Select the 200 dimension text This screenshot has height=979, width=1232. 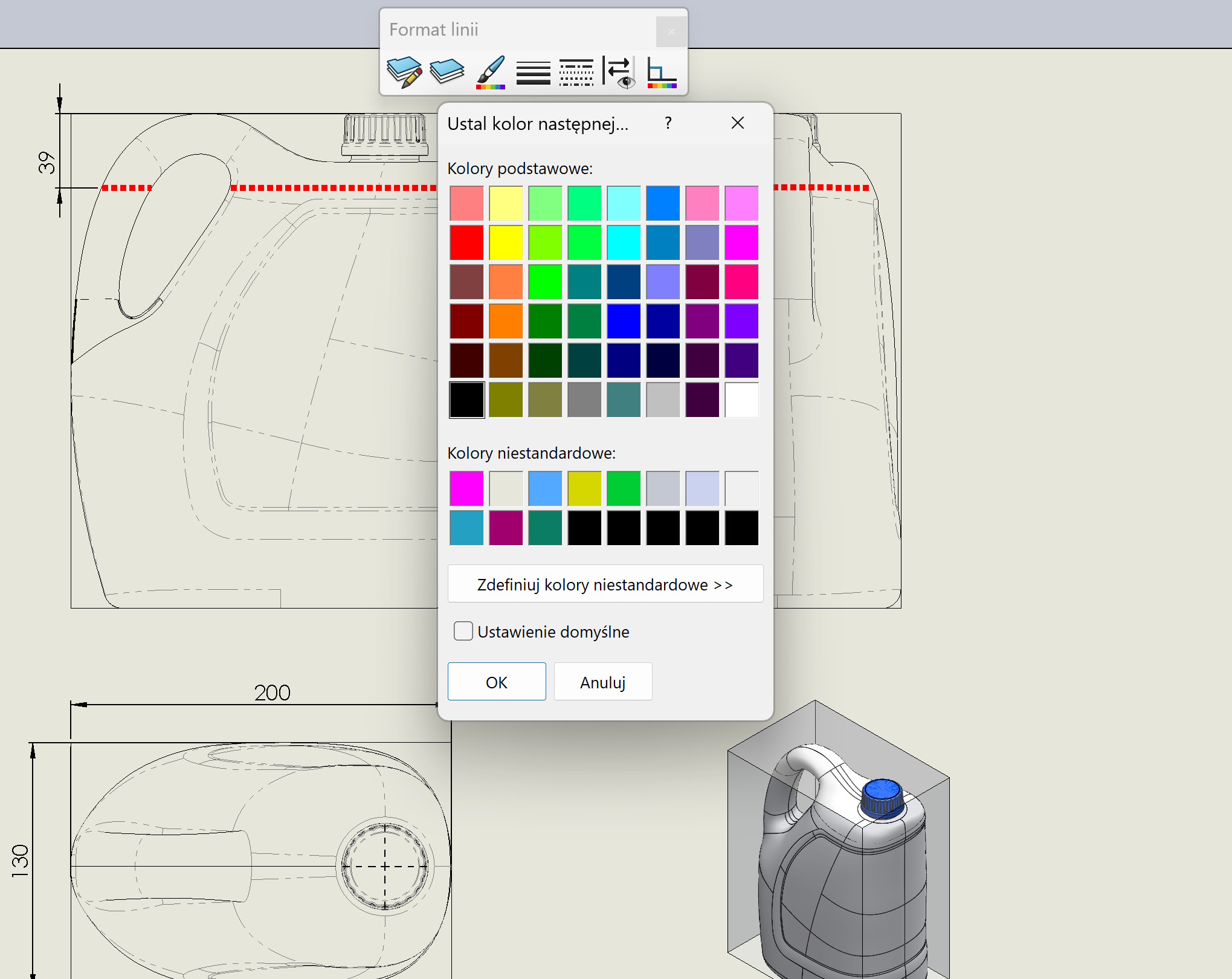click(272, 693)
